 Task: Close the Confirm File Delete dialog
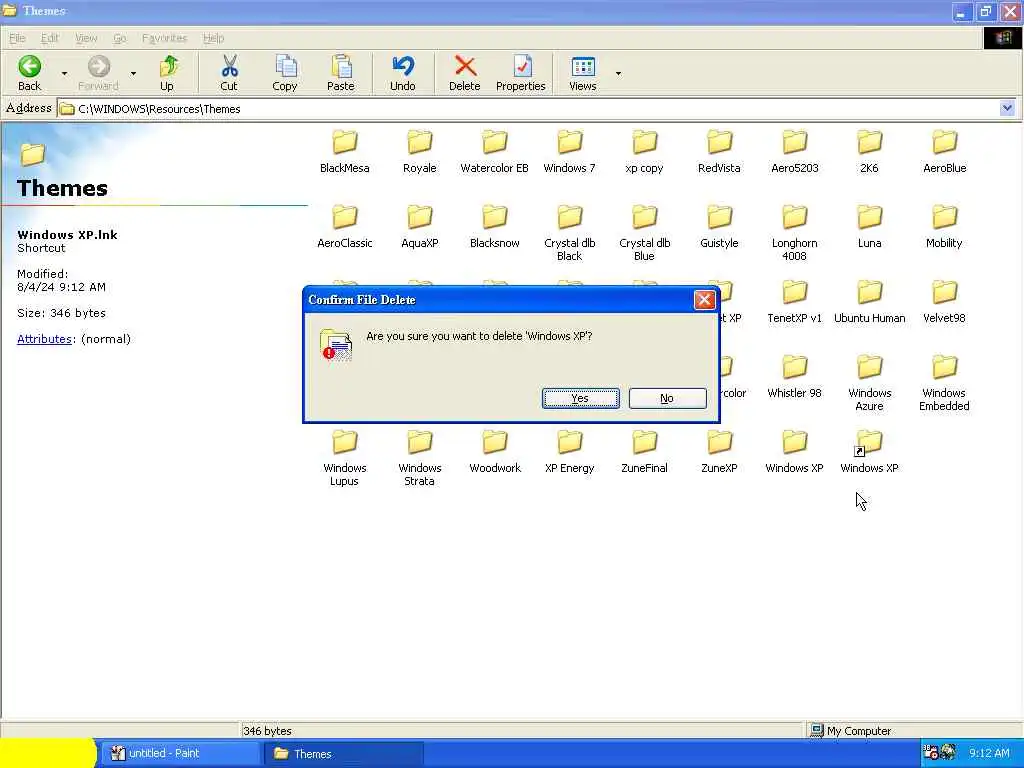pyautogui.click(x=704, y=300)
